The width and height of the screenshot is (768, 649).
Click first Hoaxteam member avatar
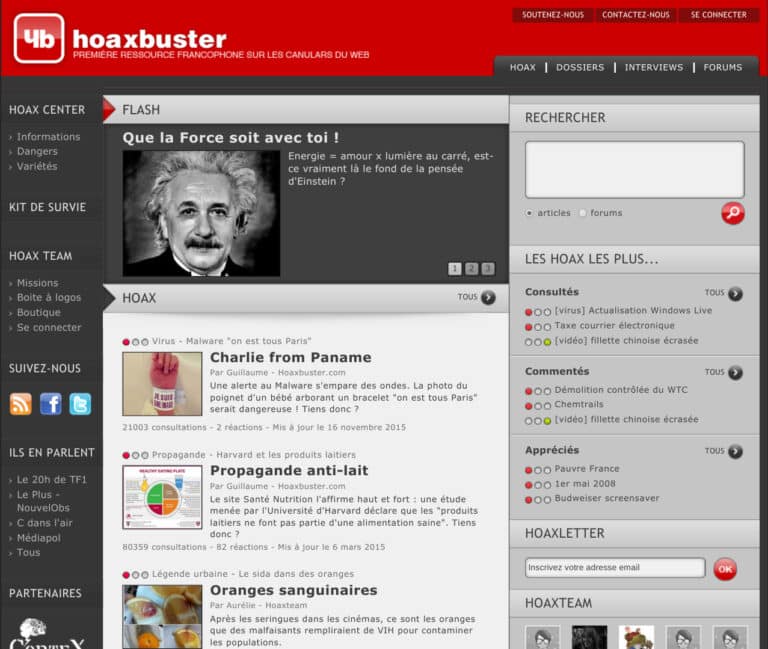(542, 637)
